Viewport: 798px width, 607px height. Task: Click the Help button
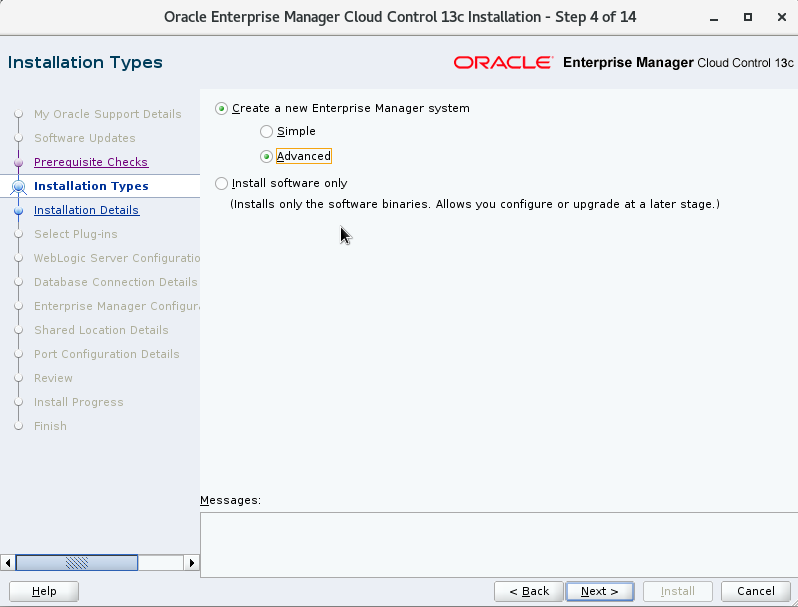tap(44, 591)
